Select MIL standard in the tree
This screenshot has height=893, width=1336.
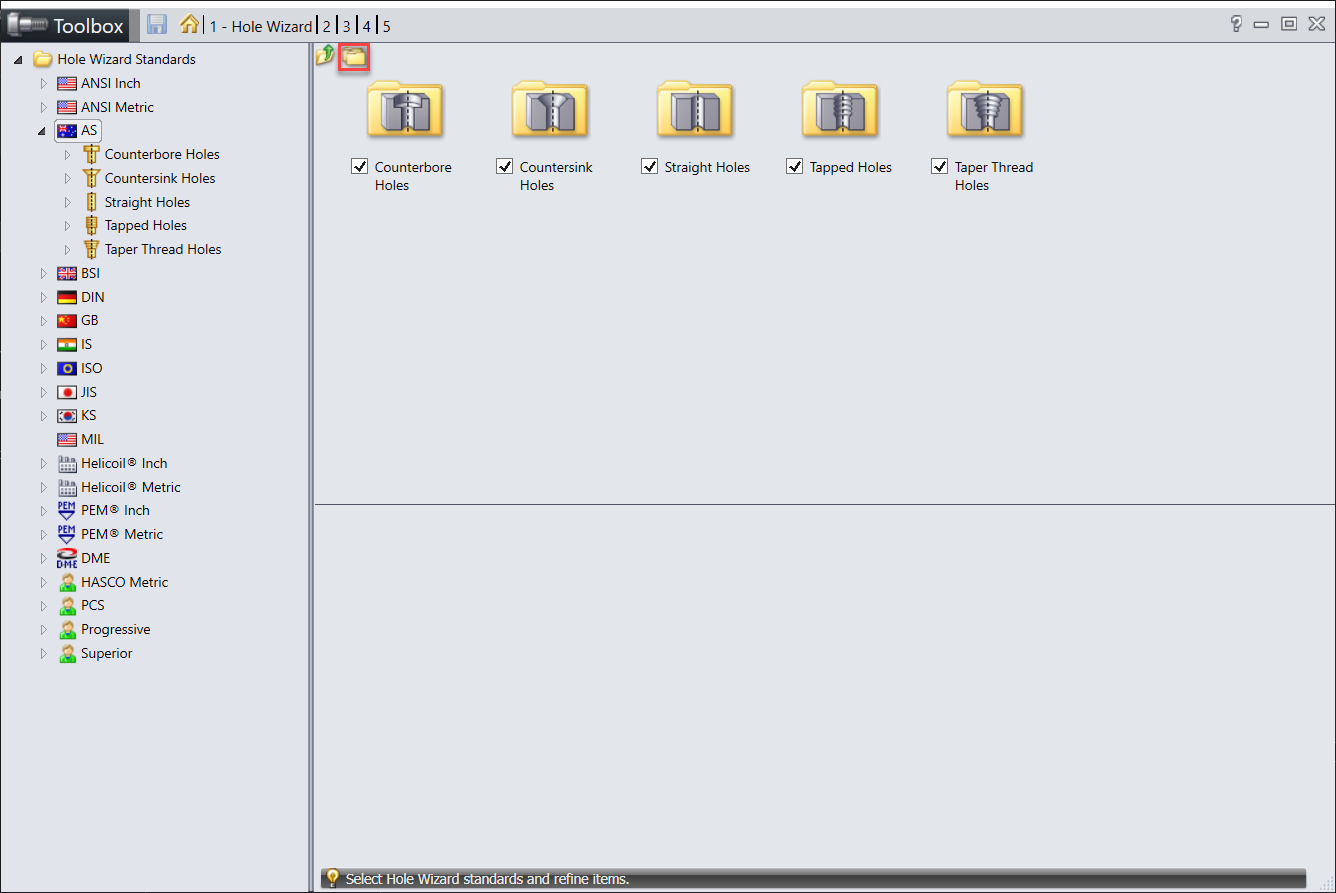[x=92, y=439]
